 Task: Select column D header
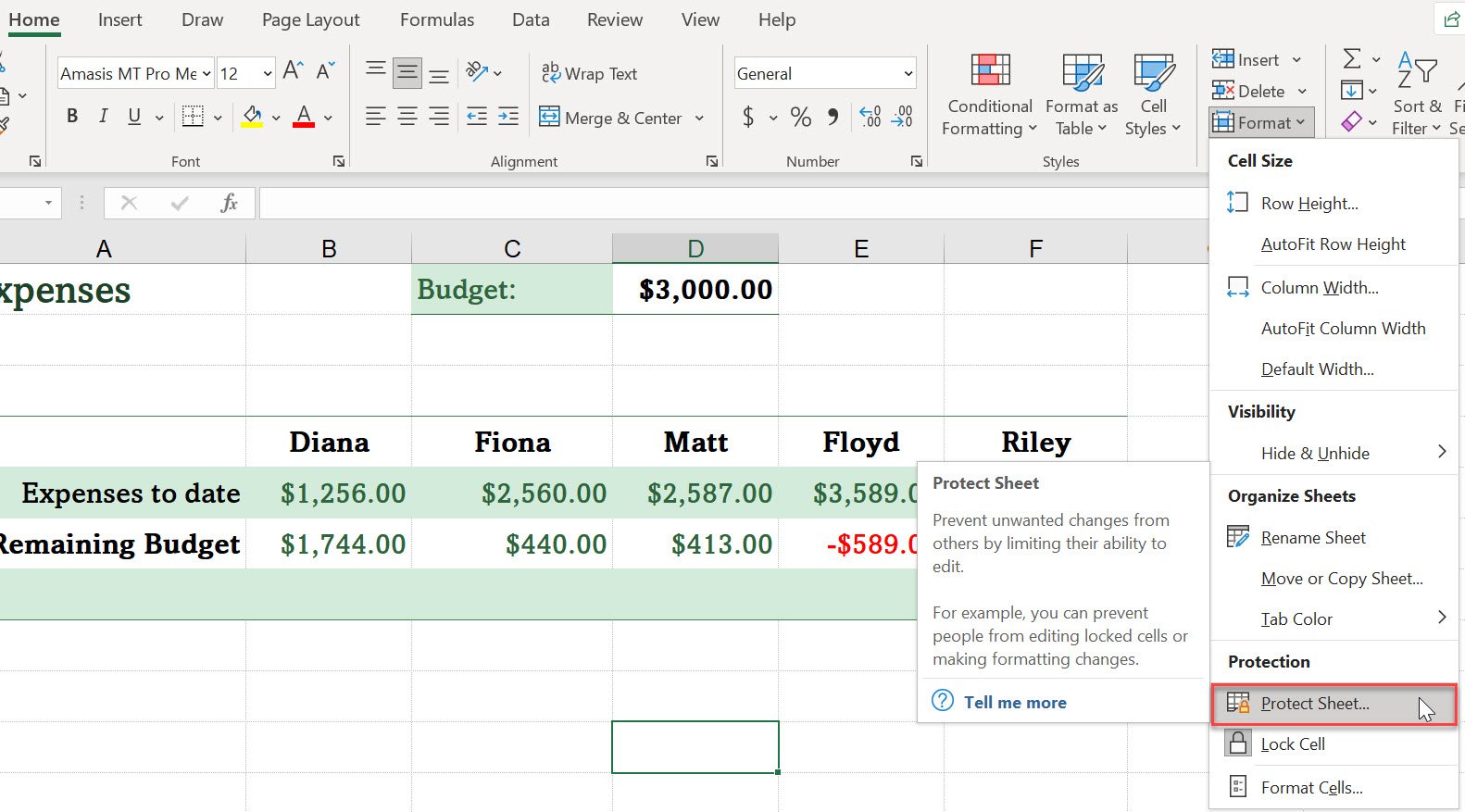pos(695,248)
